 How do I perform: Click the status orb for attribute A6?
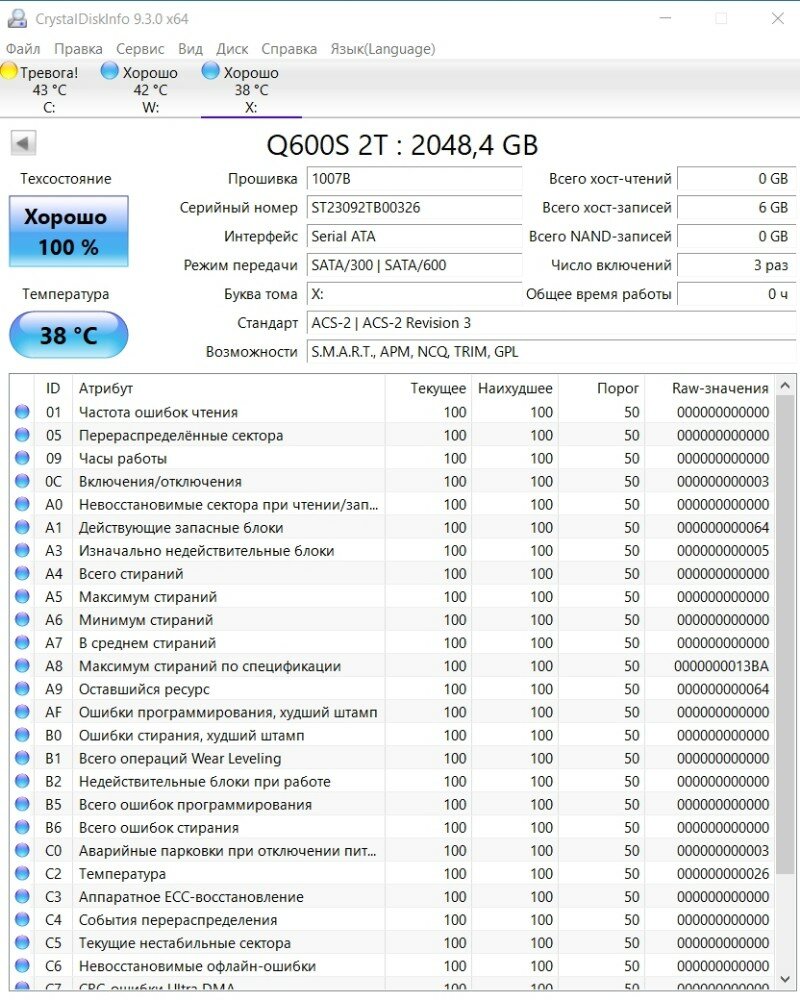(x=22, y=619)
